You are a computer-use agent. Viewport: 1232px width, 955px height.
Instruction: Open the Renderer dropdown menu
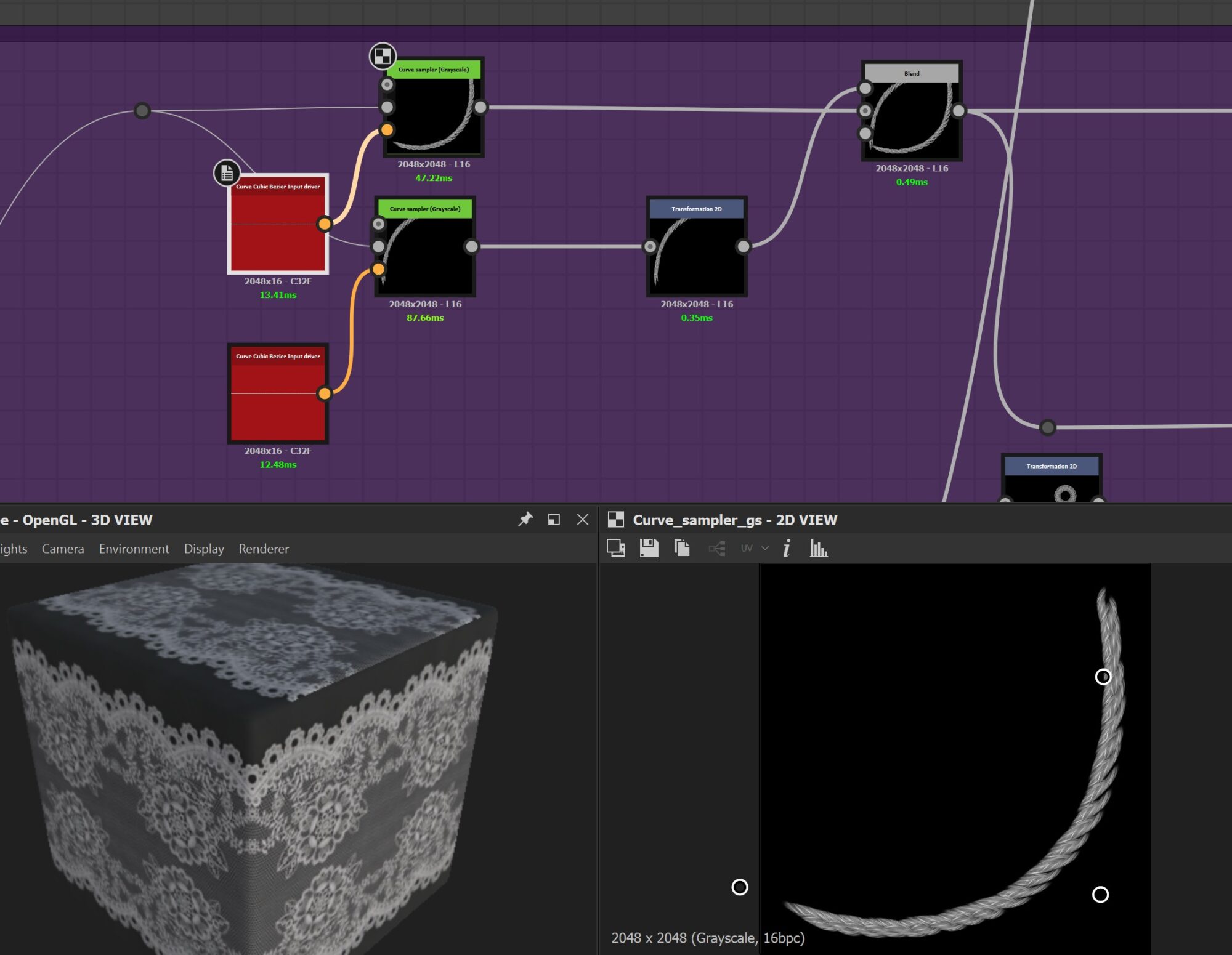264,549
